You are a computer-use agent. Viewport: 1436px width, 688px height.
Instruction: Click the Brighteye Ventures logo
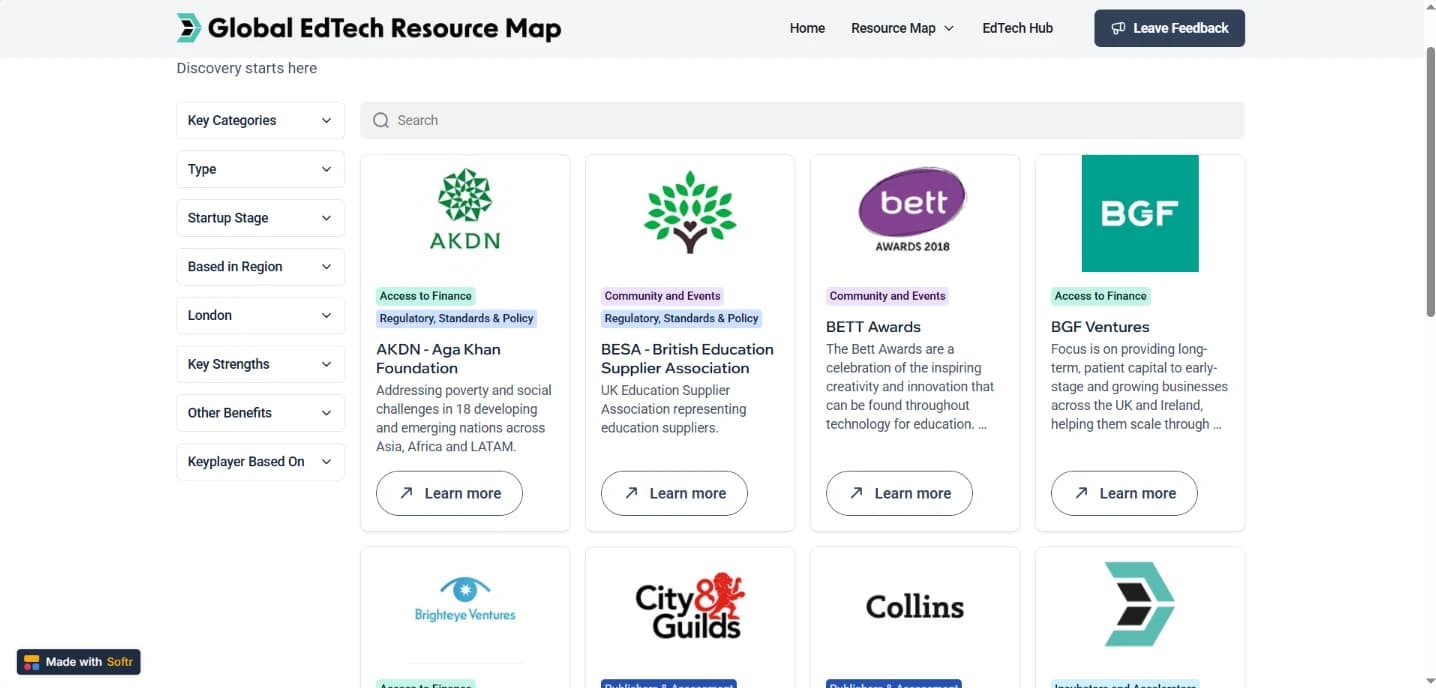point(465,600)
